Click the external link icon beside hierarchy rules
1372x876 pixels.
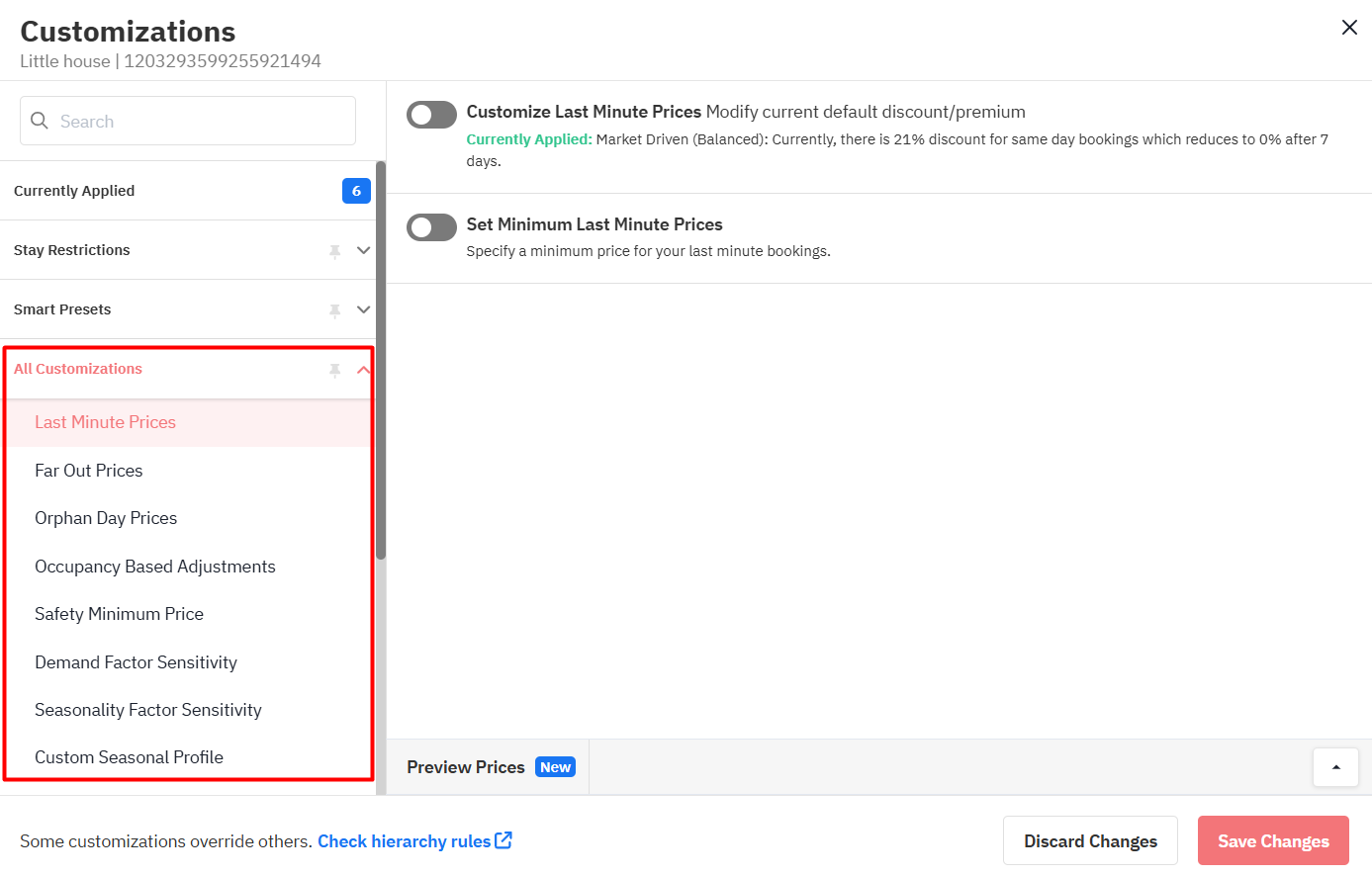[503, 840]
